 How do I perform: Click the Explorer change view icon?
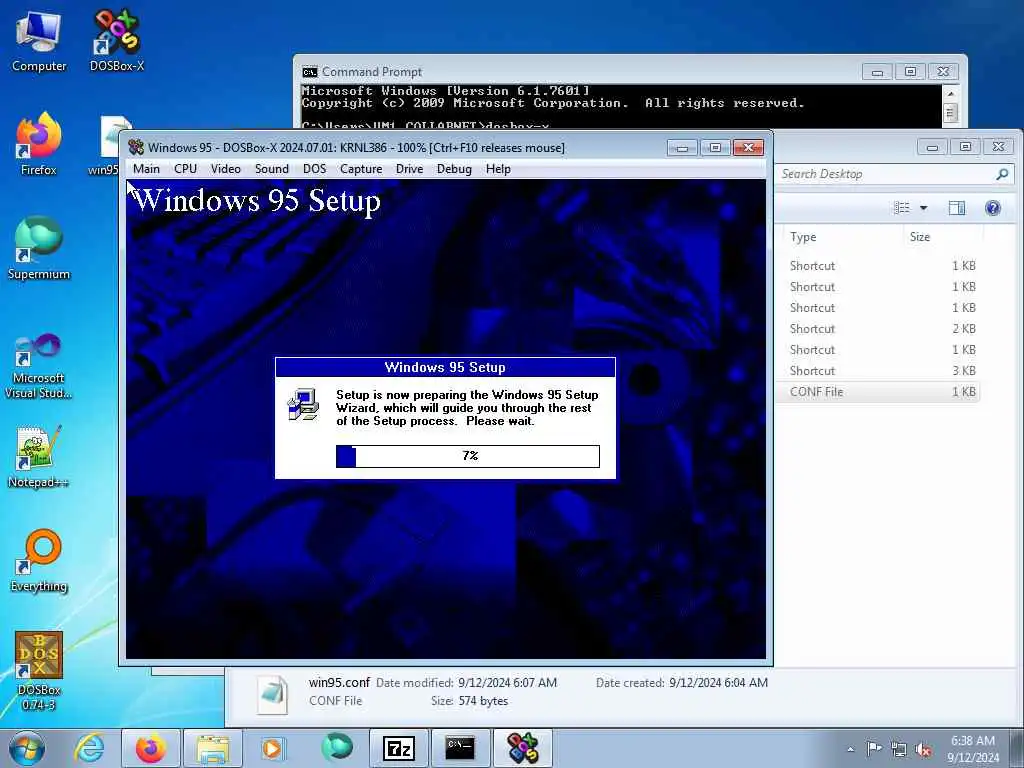pos(902,208)
